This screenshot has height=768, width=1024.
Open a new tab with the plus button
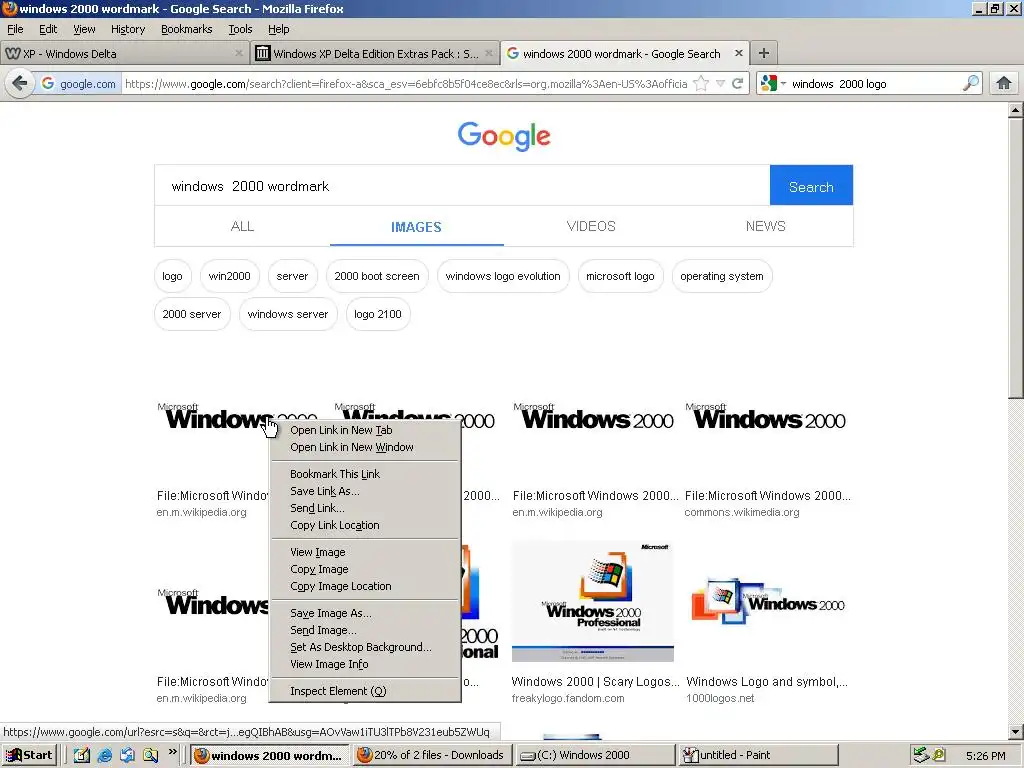tap(763, 53)
